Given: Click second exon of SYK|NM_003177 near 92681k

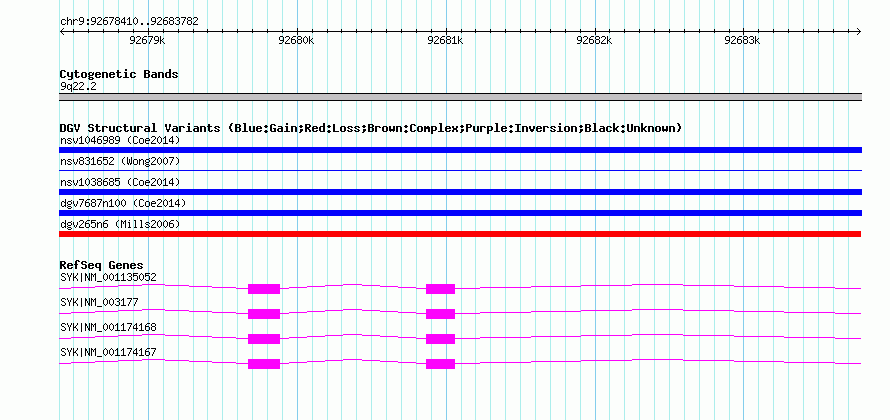Looking at the screenshot, I should click(440, 314).
